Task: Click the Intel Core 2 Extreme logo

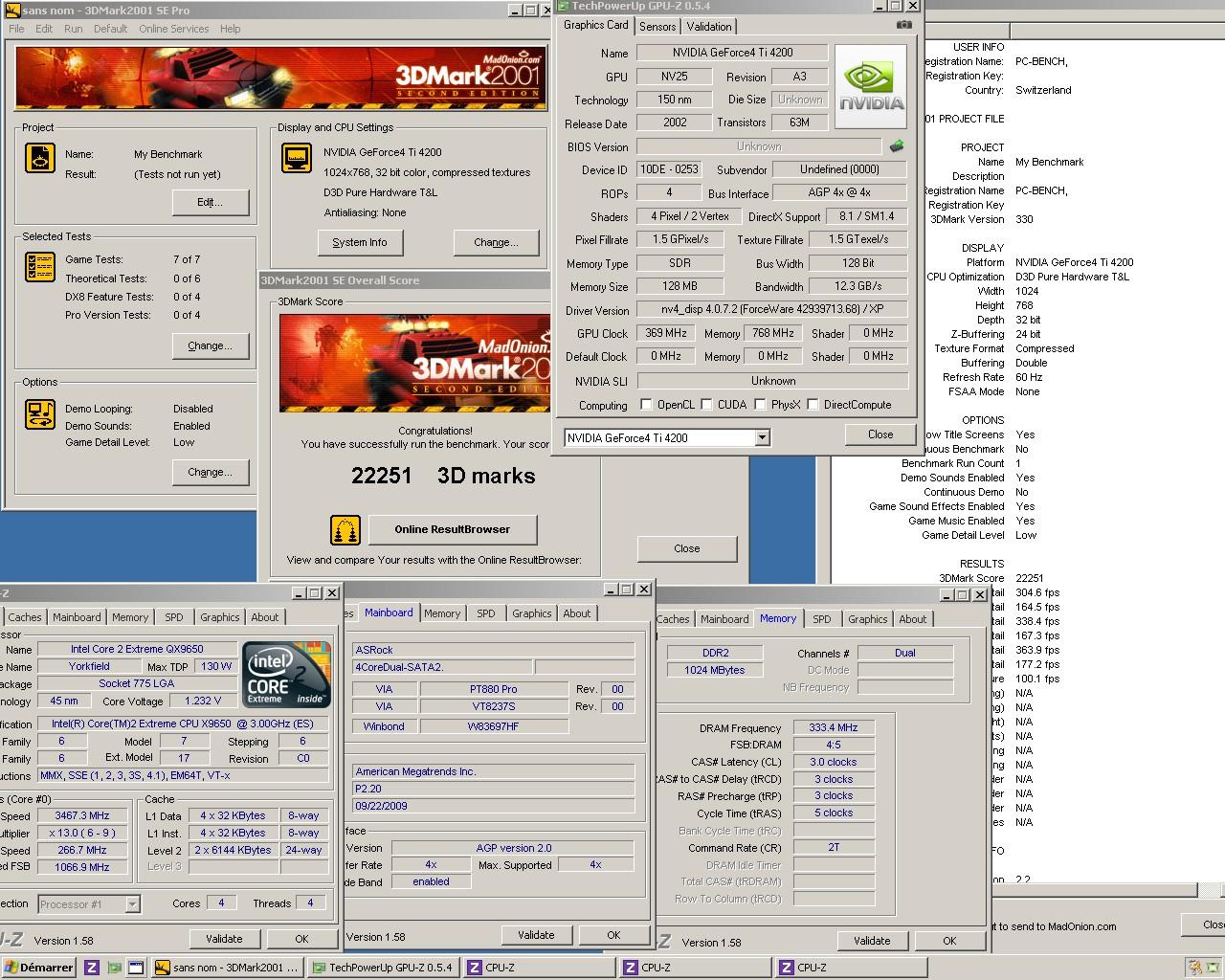Action: pyautogui.click(x=286, y=675)
